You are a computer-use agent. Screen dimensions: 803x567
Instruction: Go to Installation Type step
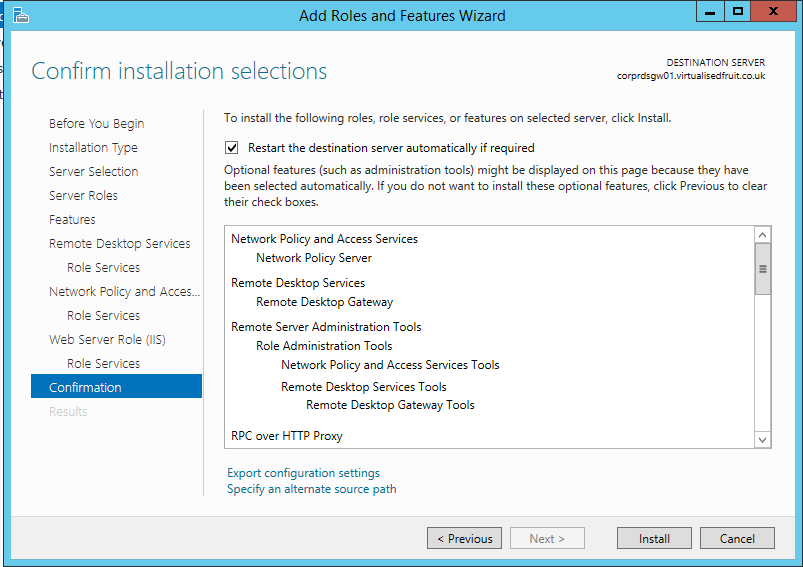point(93,147)
